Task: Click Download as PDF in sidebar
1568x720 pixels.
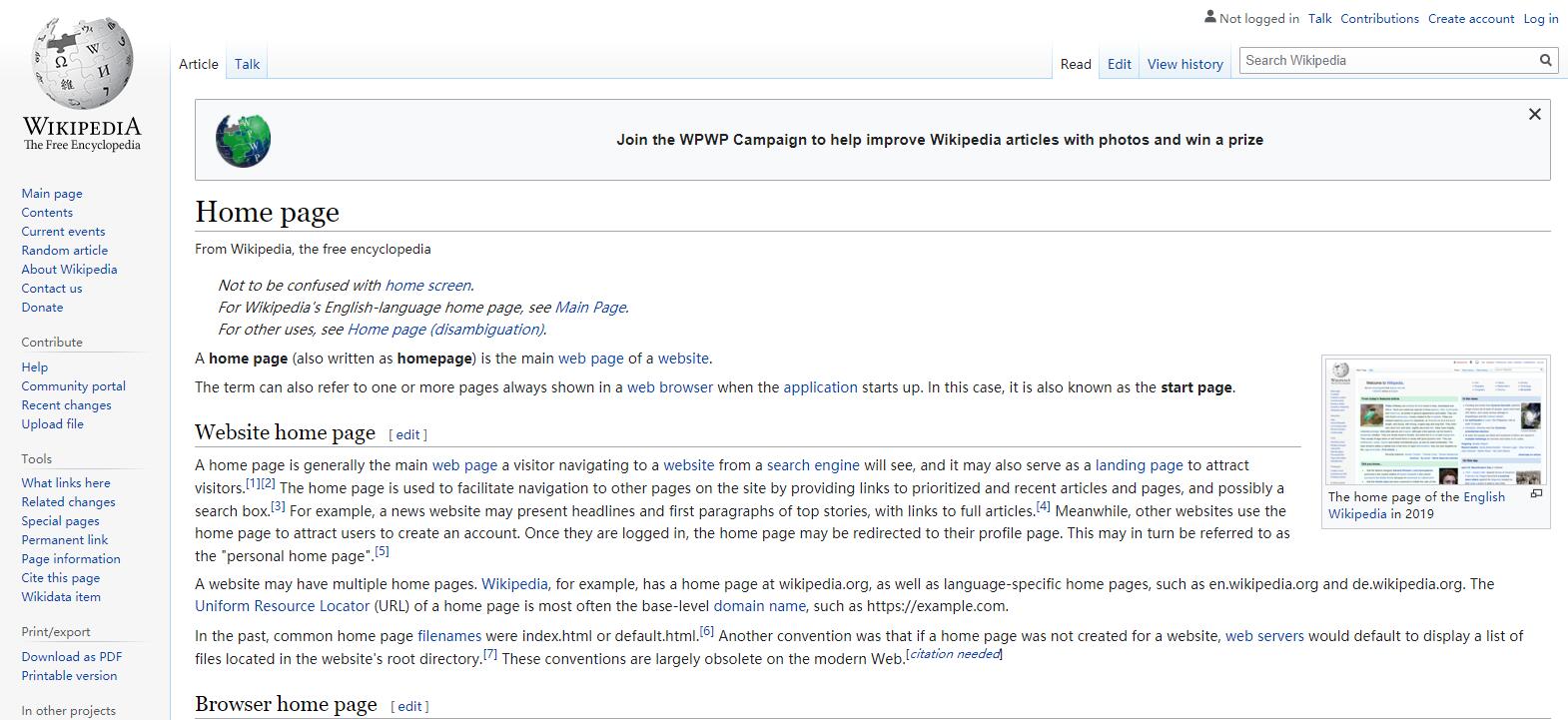Action: [x=72, y=657]
